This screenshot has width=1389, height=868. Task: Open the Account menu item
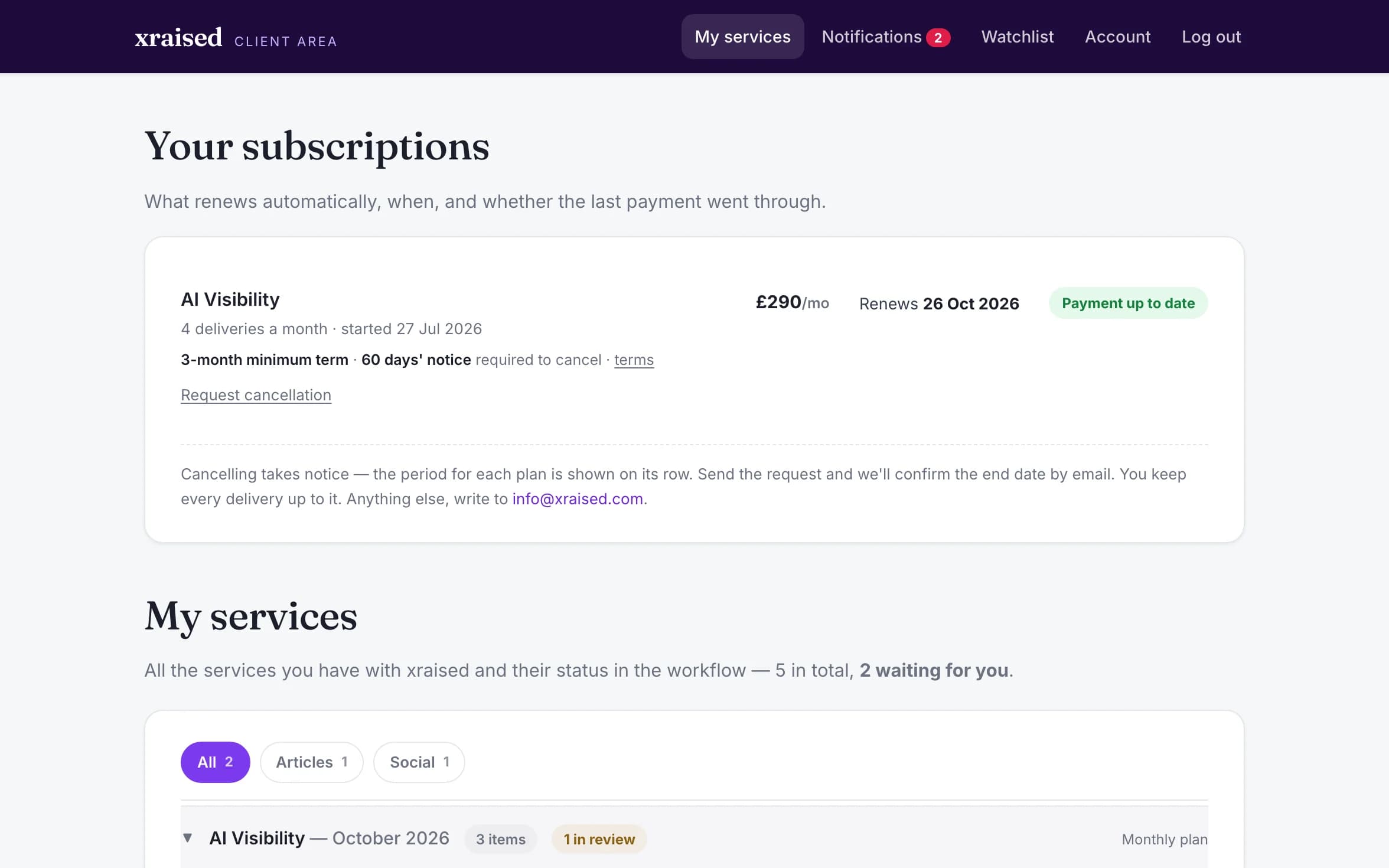[1117, 37]
